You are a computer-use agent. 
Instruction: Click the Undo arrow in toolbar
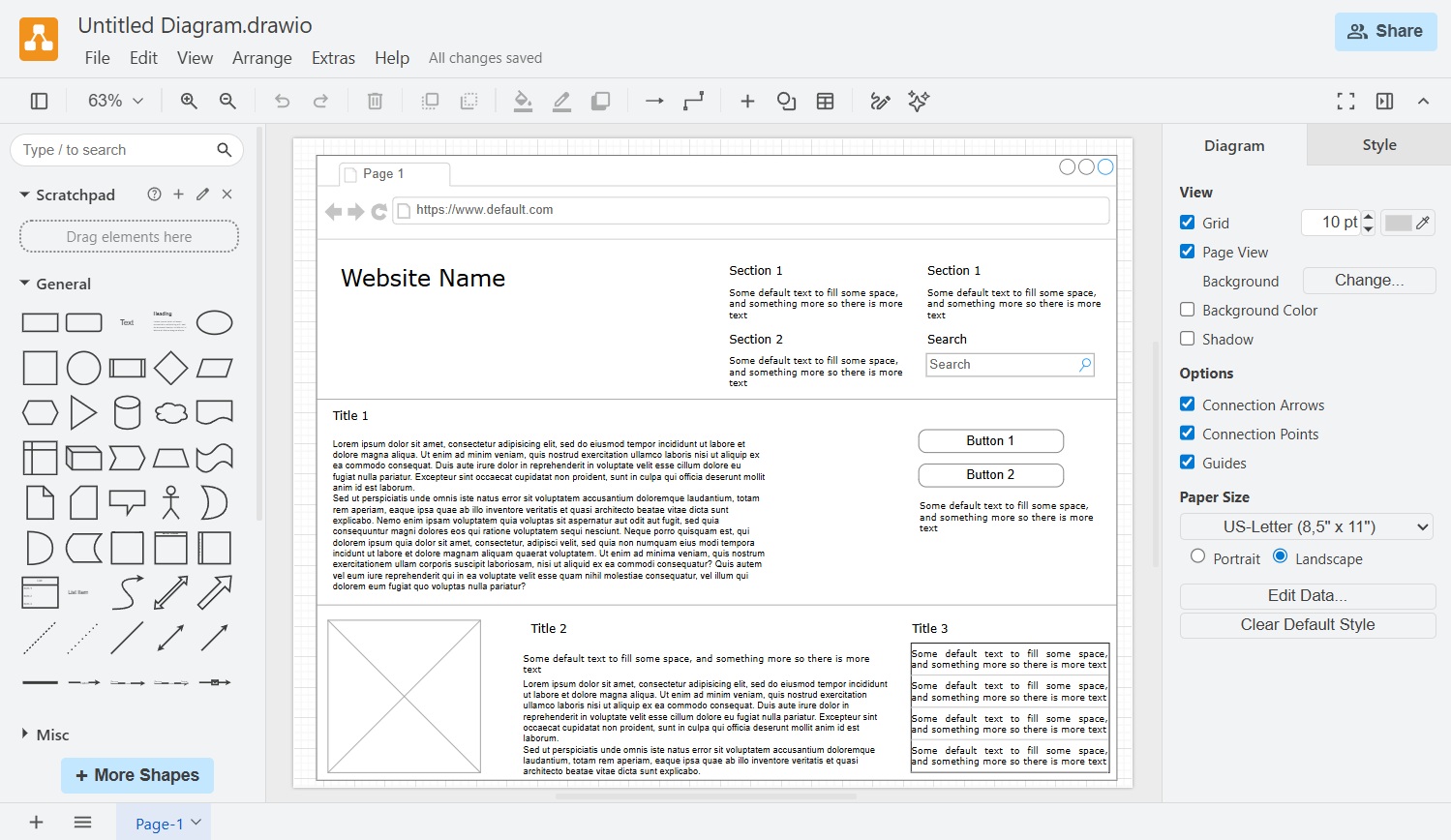tap(282, 101)
